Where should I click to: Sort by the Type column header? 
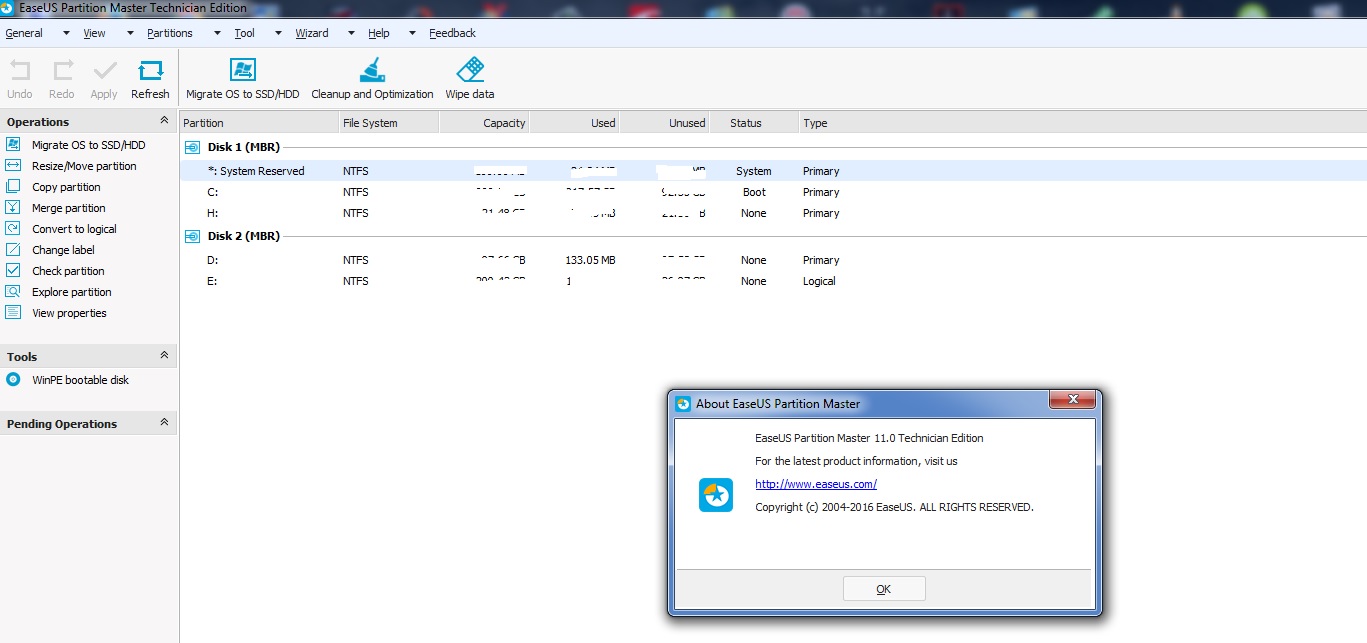click(1083, 123)
